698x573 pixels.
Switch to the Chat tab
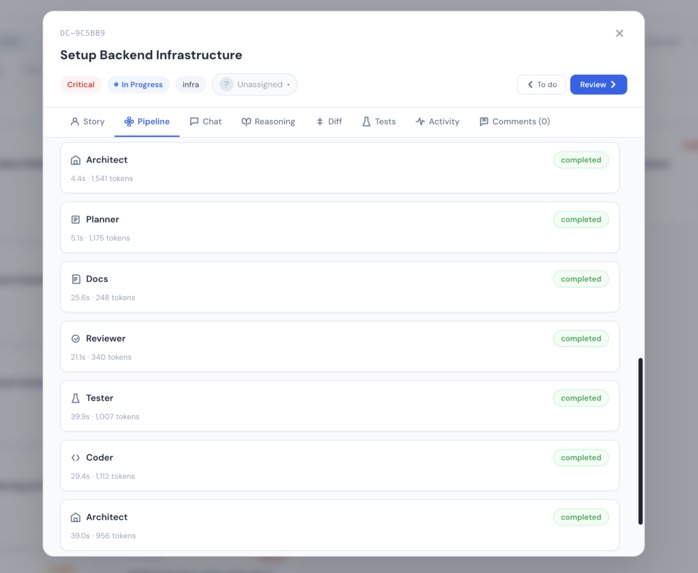tap(206, 122)
